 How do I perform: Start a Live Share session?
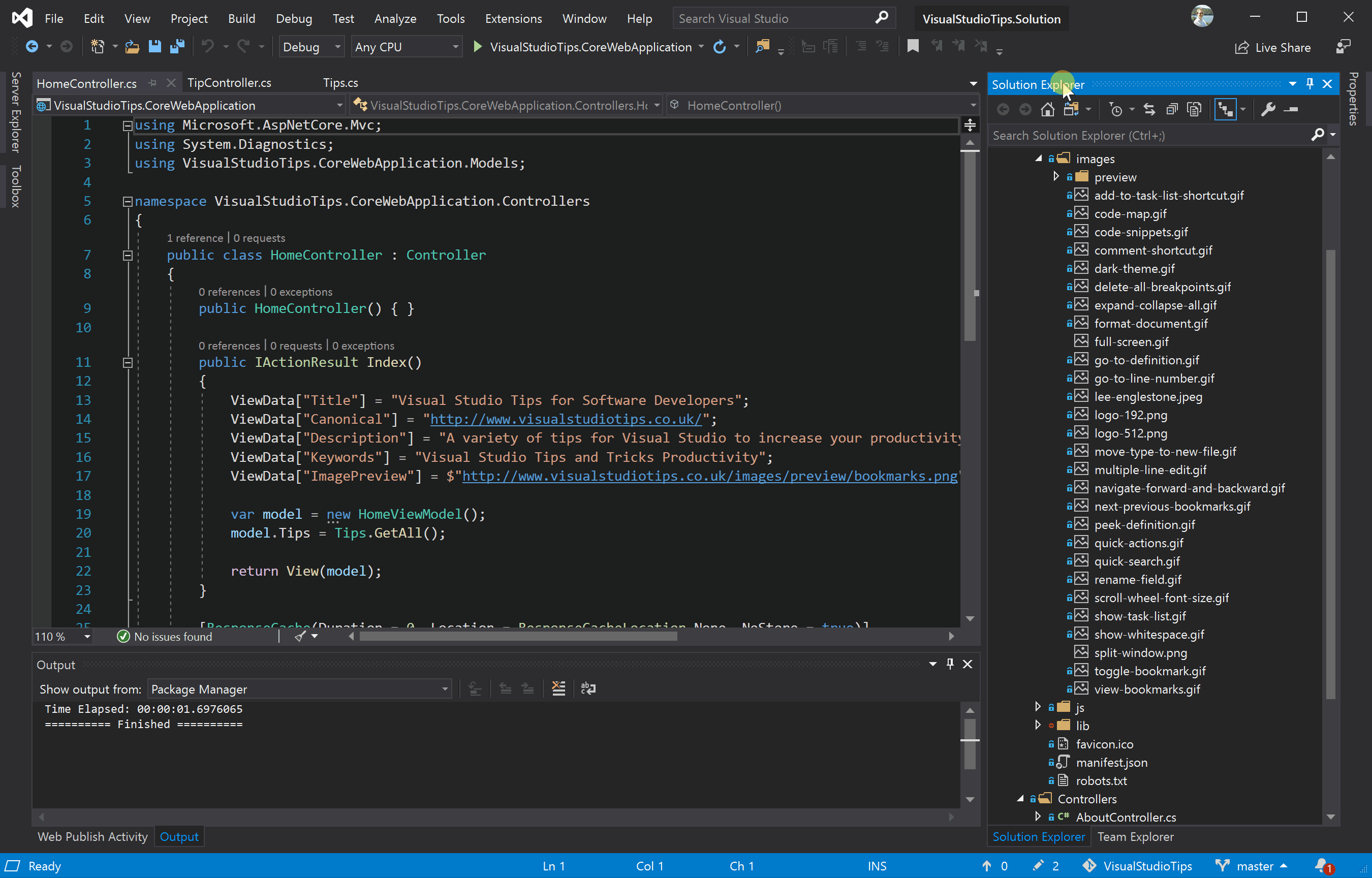1273,47
